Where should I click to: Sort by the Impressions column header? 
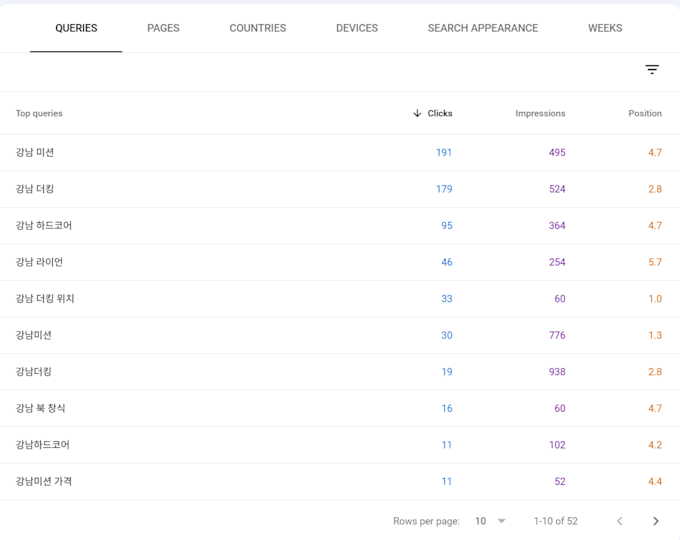pos(540,113)
